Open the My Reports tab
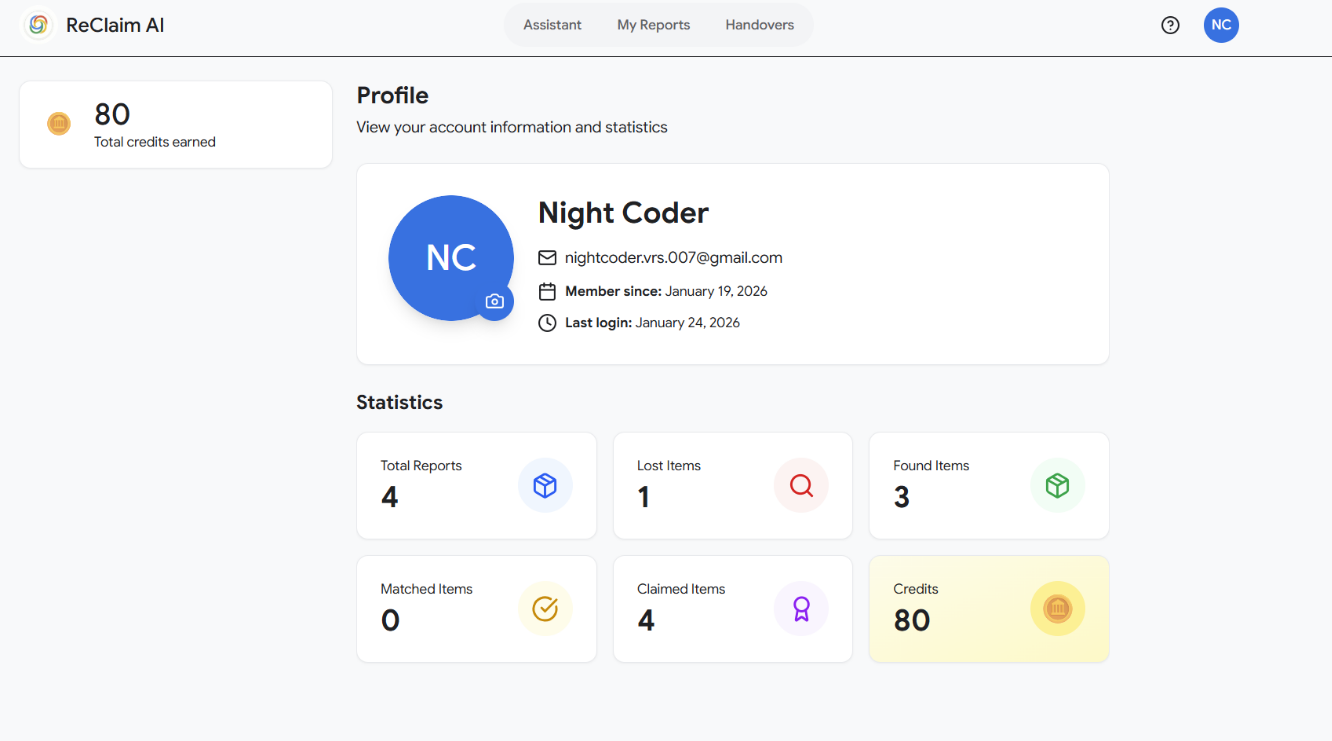The height and width of the screenshot is (741, 1332). pyautogui.click(x=653, y=25)
